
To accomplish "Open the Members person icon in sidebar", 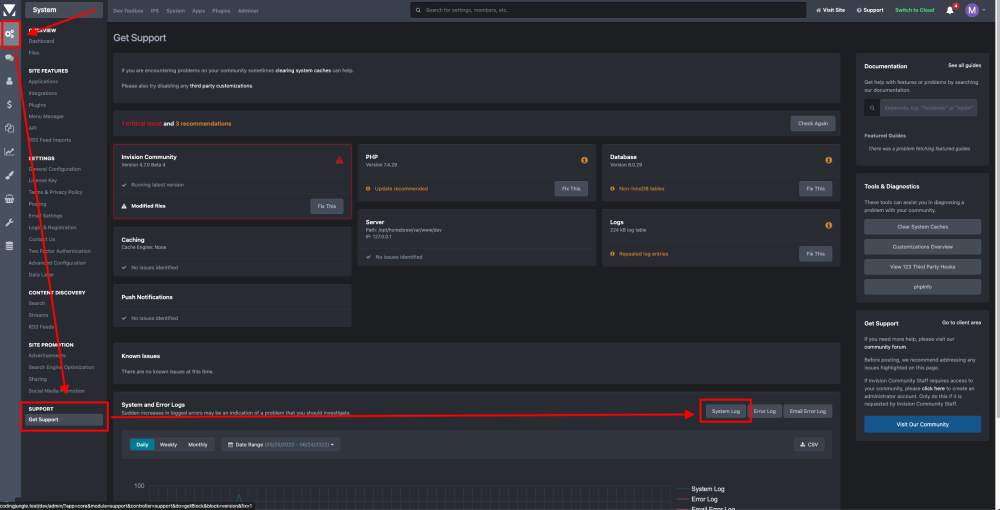I will [x=9, y=81].
